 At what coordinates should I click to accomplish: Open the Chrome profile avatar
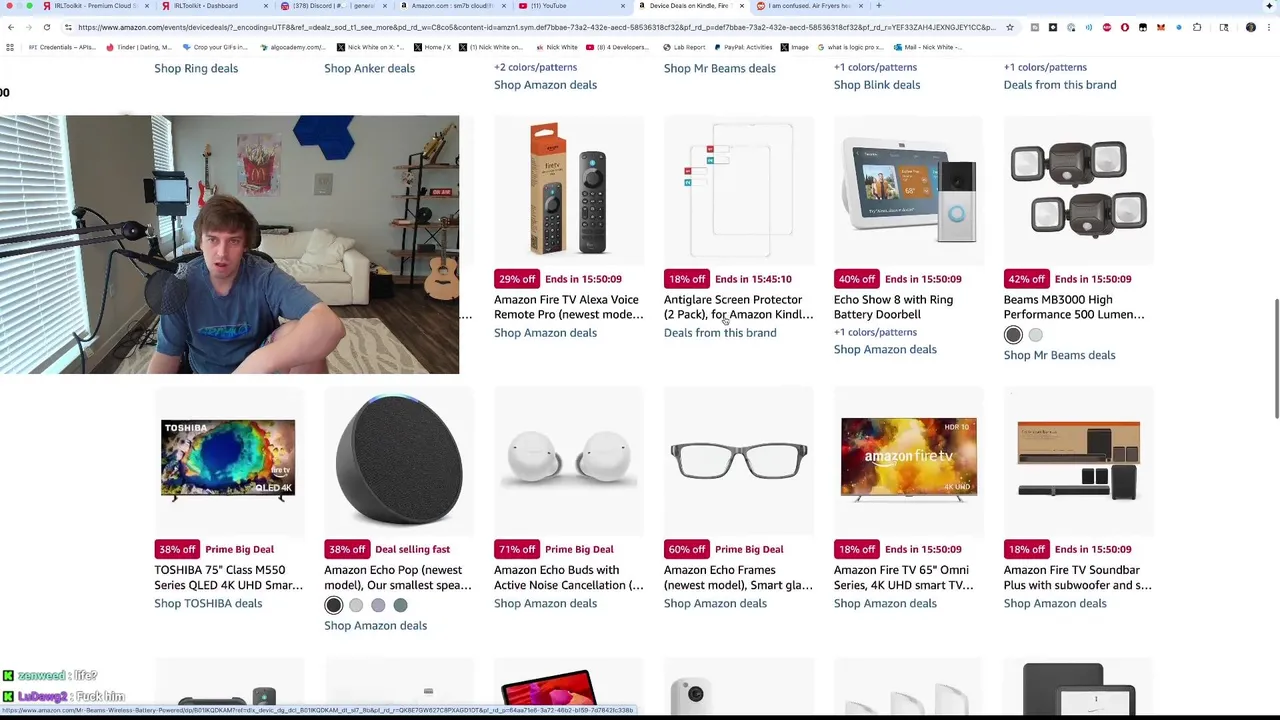1251,27
